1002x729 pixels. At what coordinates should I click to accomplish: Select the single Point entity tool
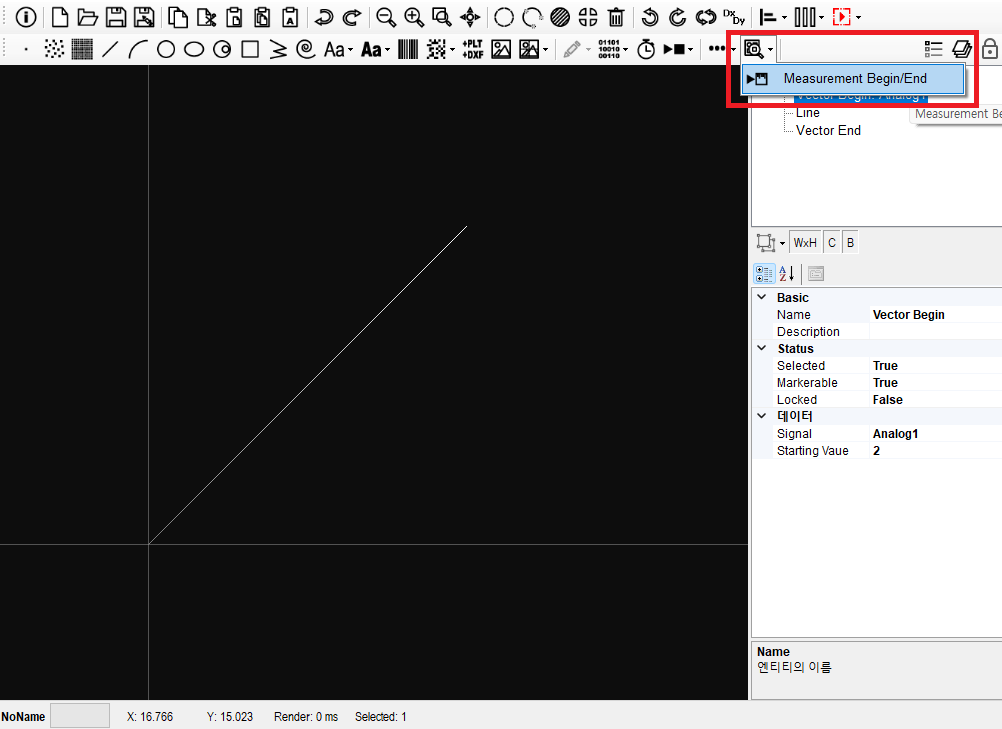tap(26, 49)
